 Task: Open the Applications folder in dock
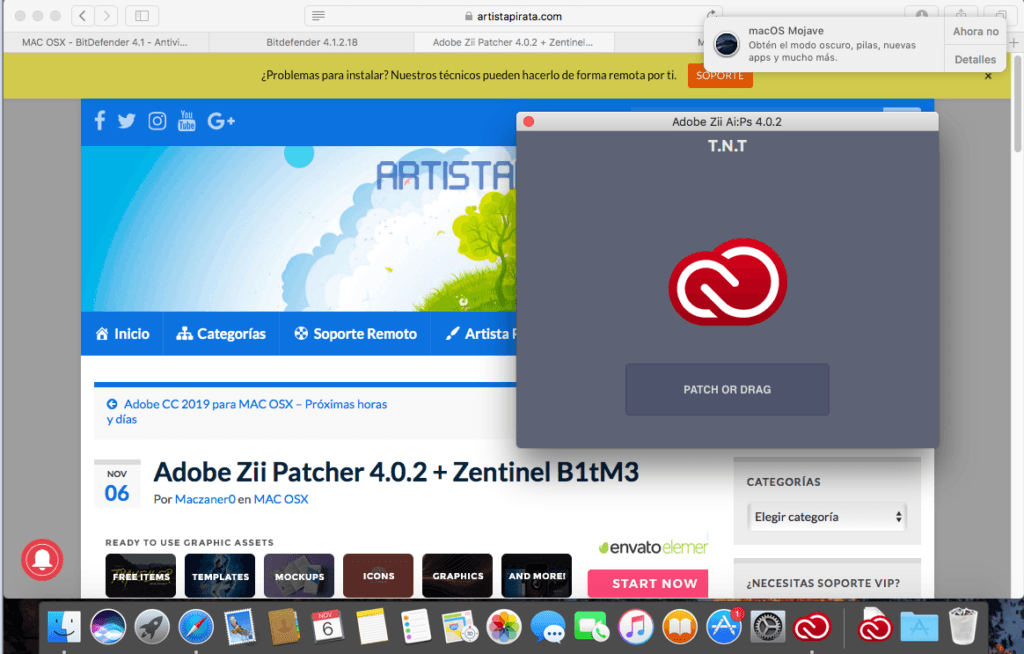click(x=920, y=627)
